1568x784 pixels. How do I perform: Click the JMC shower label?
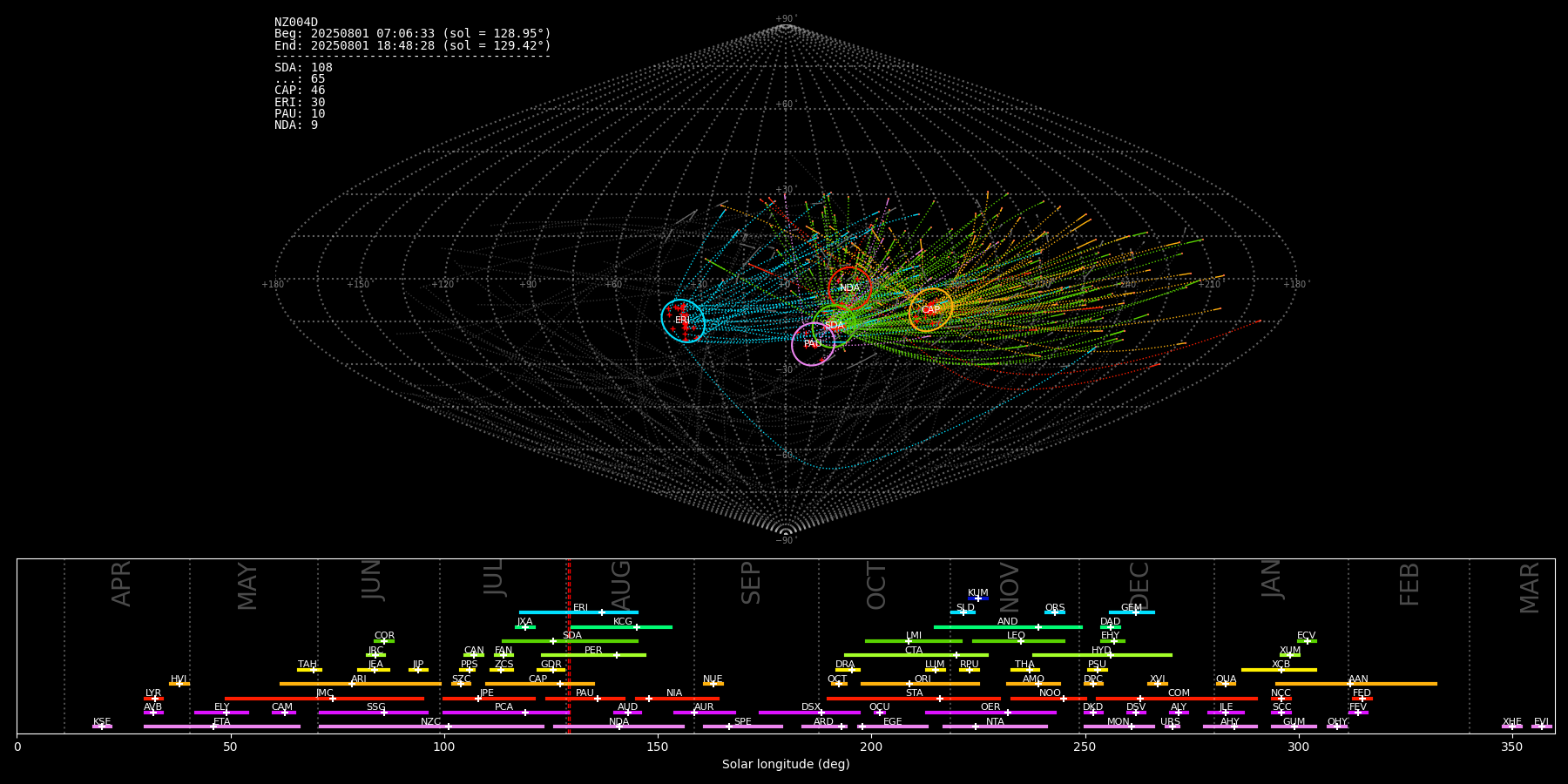(324, 693)
